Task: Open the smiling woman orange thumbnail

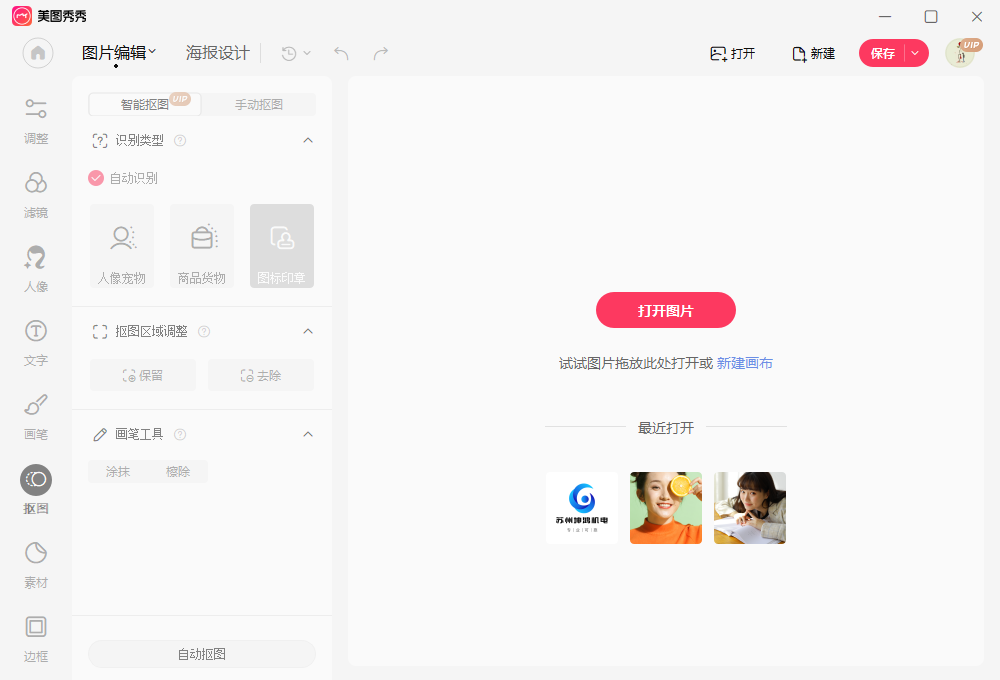Action: (665, 508)
